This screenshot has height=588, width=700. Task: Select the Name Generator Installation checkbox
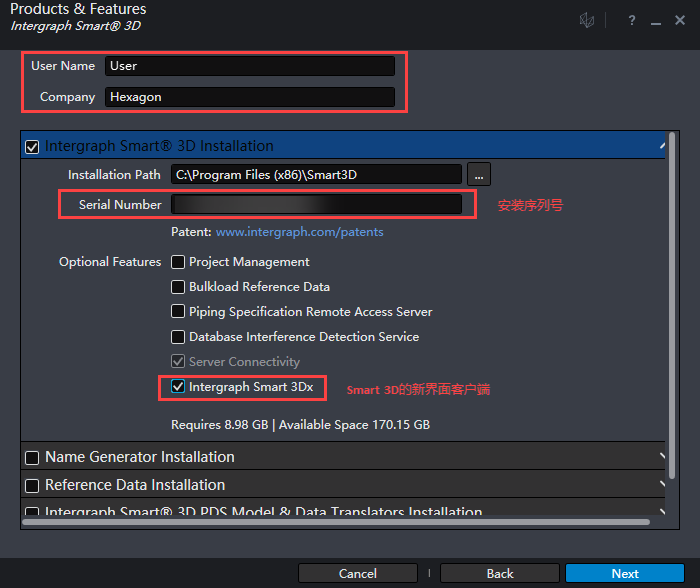point(32,457)
